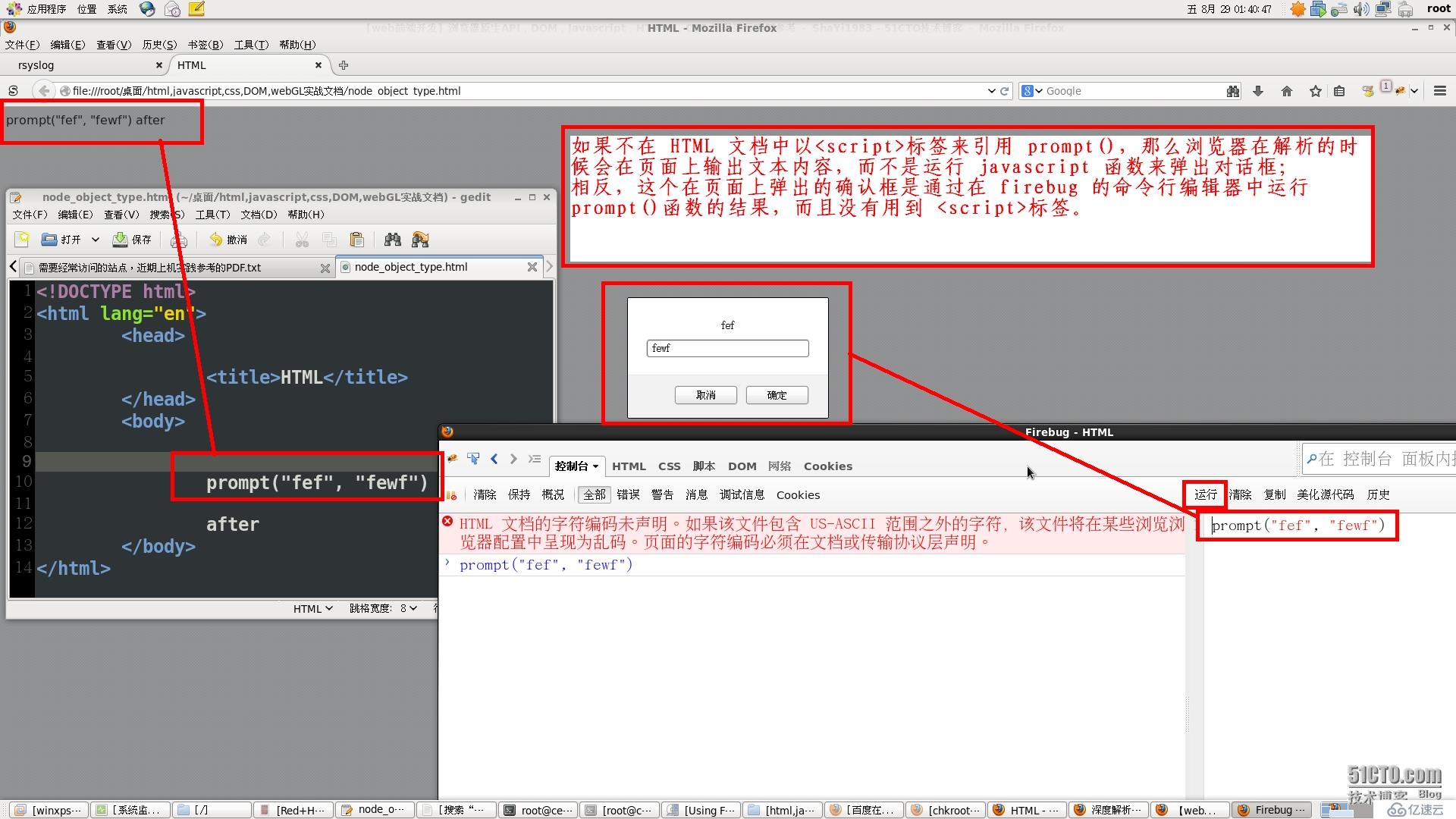The image size is (1456, 819).
Task: Toggle the Firebug command line popup icon
Action: pyautogui.click(x=535, y=459)
